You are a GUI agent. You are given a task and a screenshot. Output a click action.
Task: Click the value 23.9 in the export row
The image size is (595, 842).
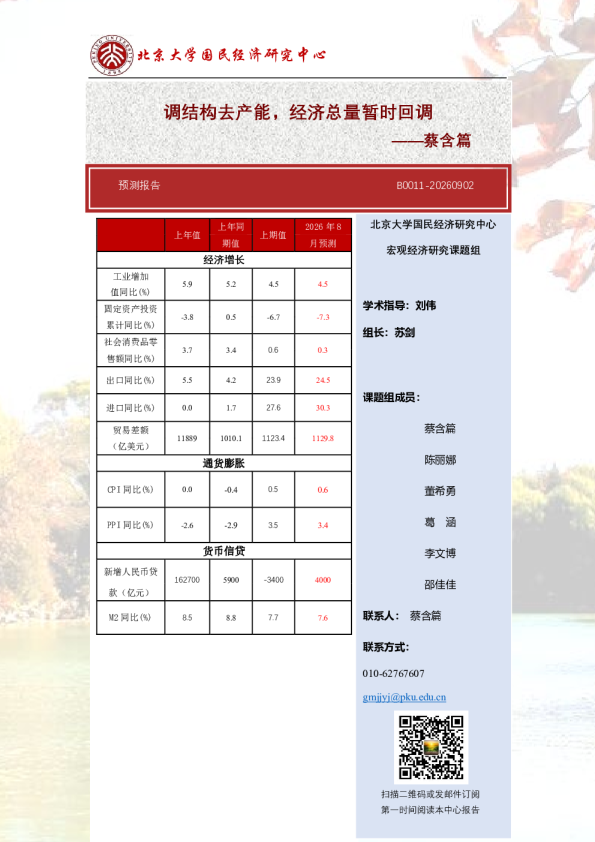[x=273, y=380]
